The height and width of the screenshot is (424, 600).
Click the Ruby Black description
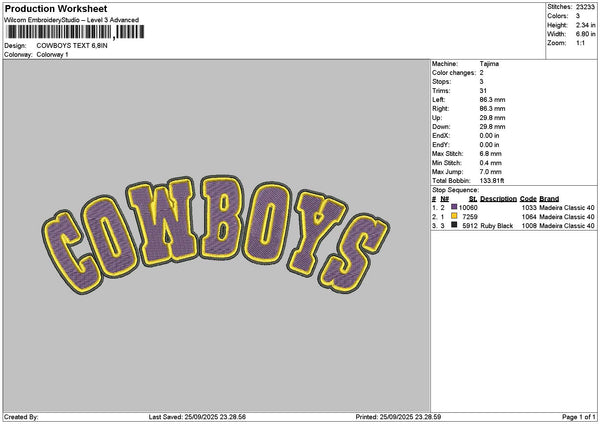pyautogui.click(x=497, y=226)
